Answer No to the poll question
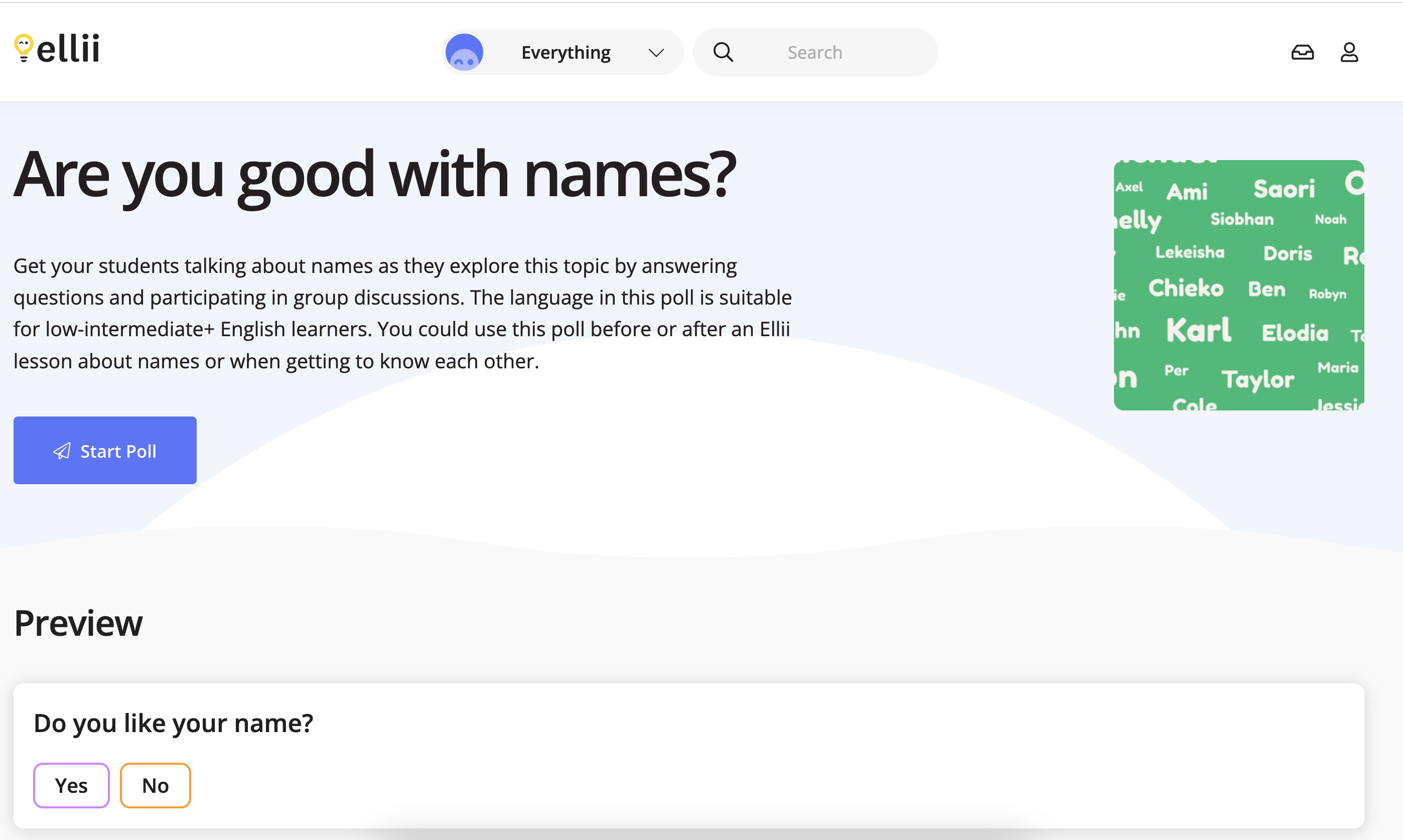The width and height of the screenshot is (1403, 840). 155,785
